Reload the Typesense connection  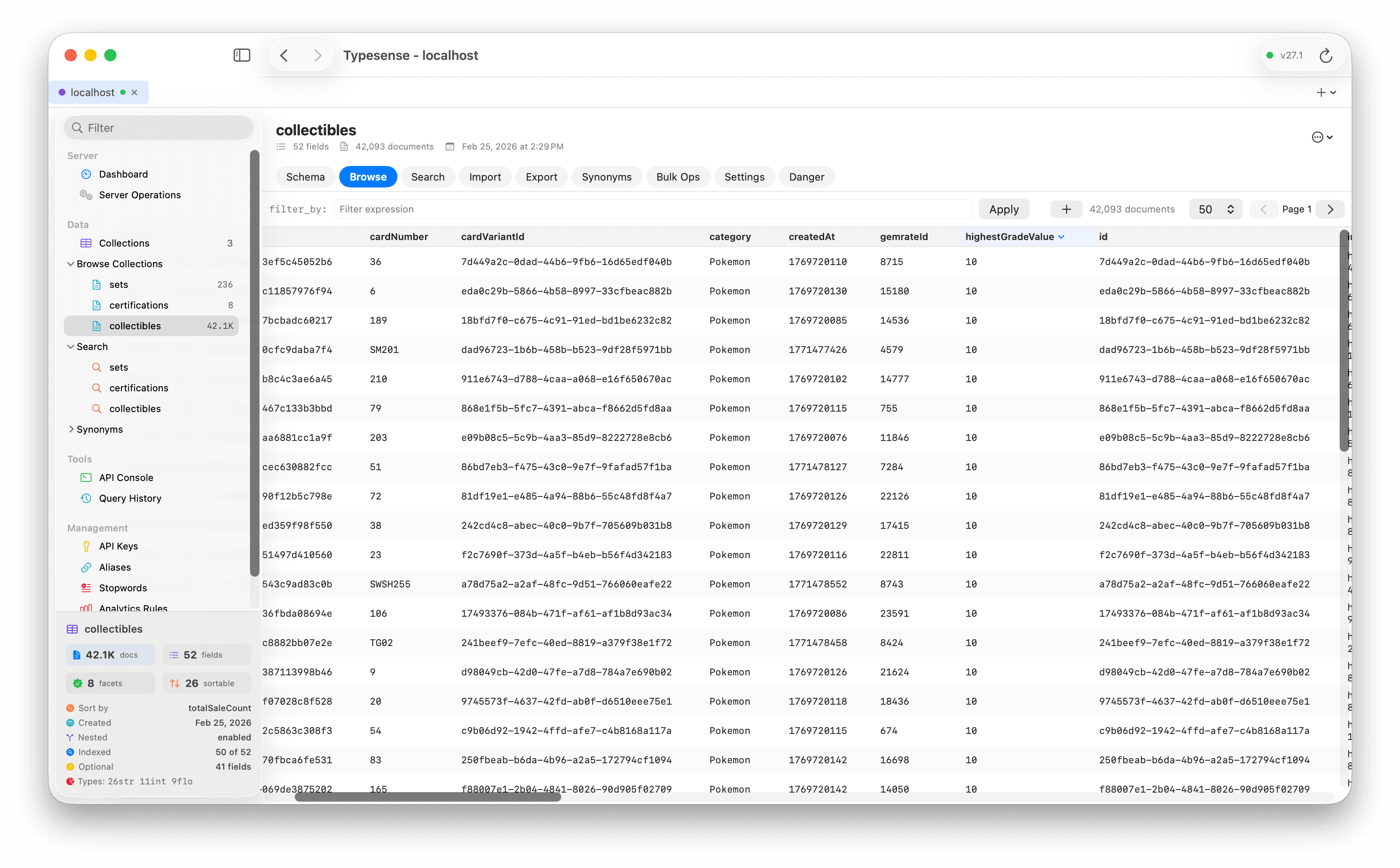coord(1327,55)
